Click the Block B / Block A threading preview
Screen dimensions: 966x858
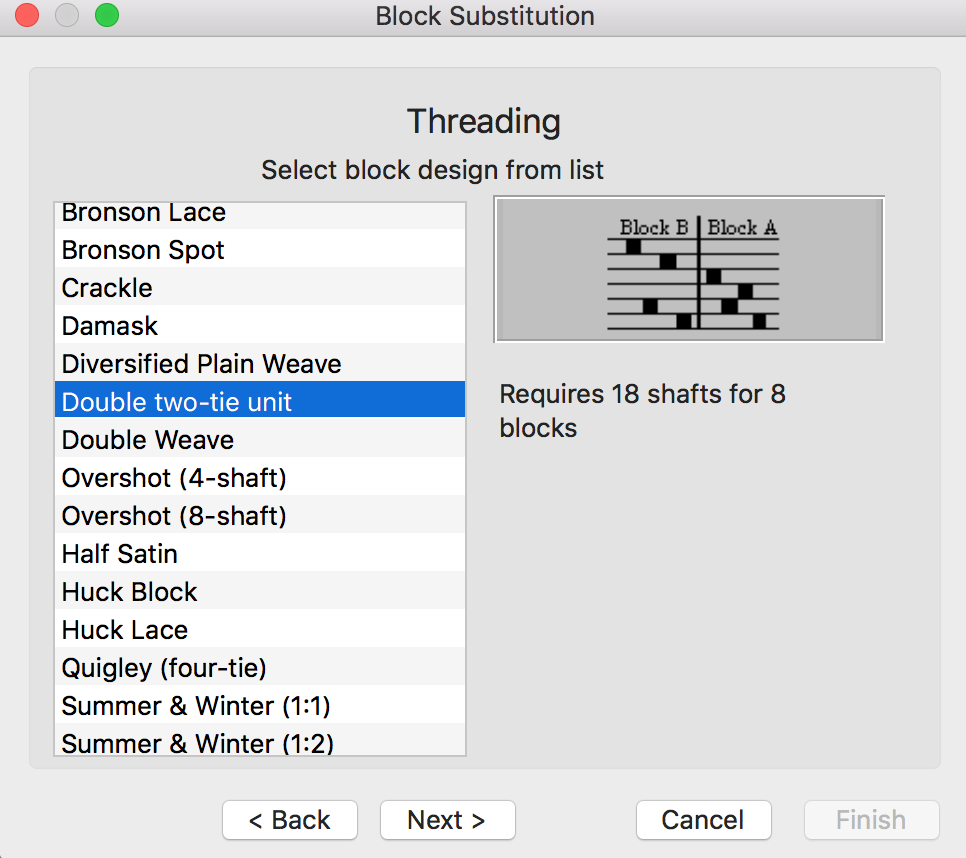(x=689, y=270)
